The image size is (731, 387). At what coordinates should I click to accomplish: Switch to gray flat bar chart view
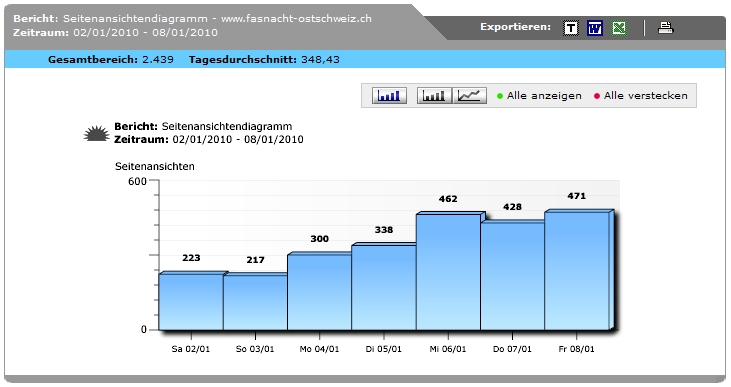(x=434, y=96)
